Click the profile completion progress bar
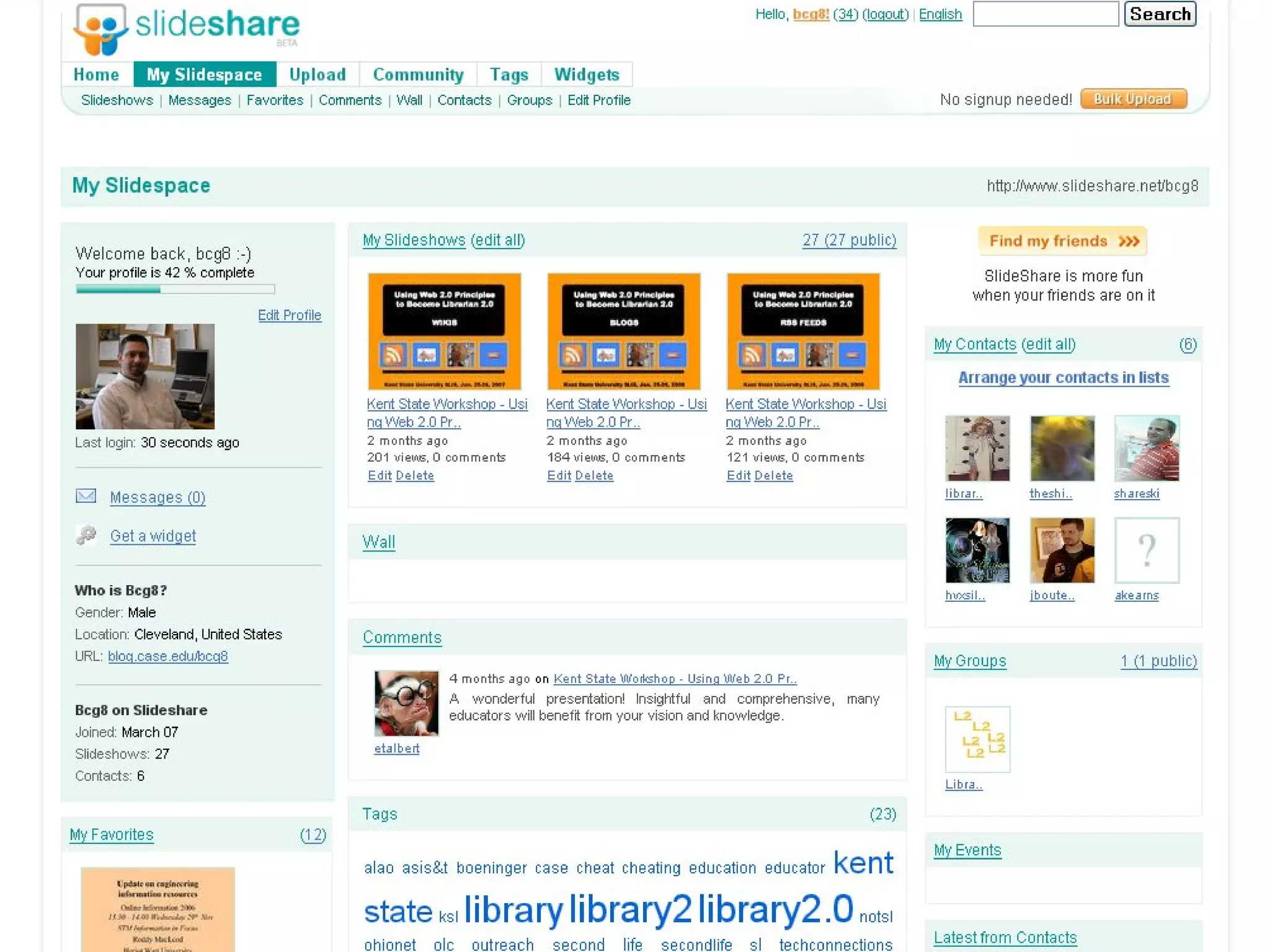The width and height of the screenshot is (1270, 952). (175, 289)
